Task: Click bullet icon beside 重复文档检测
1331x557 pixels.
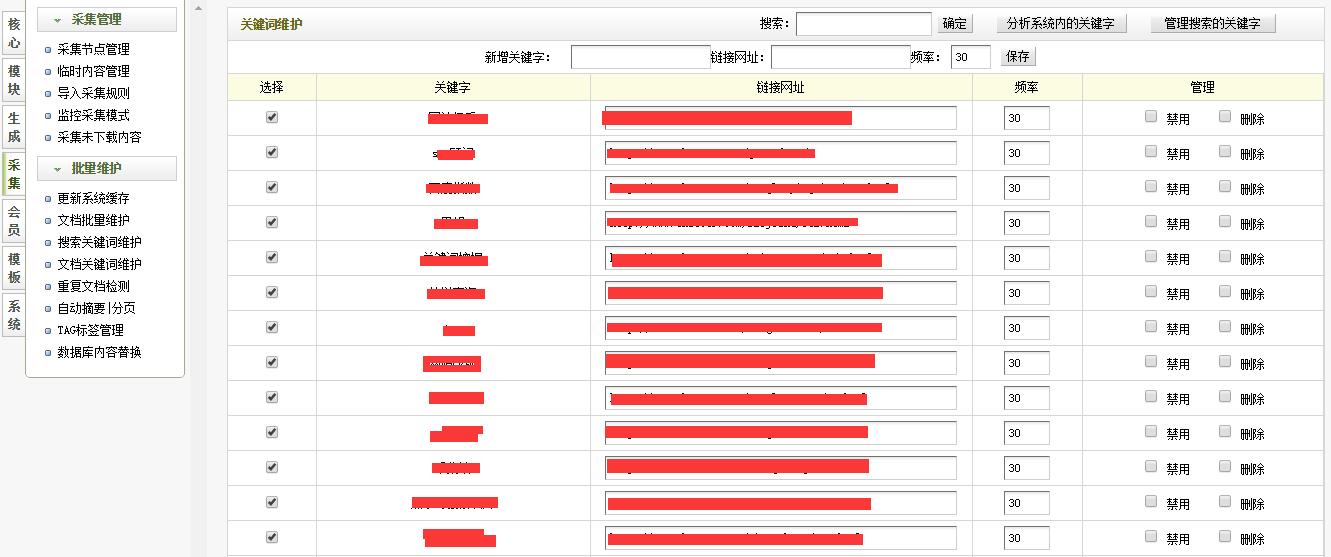Action: tap(48, 287)
